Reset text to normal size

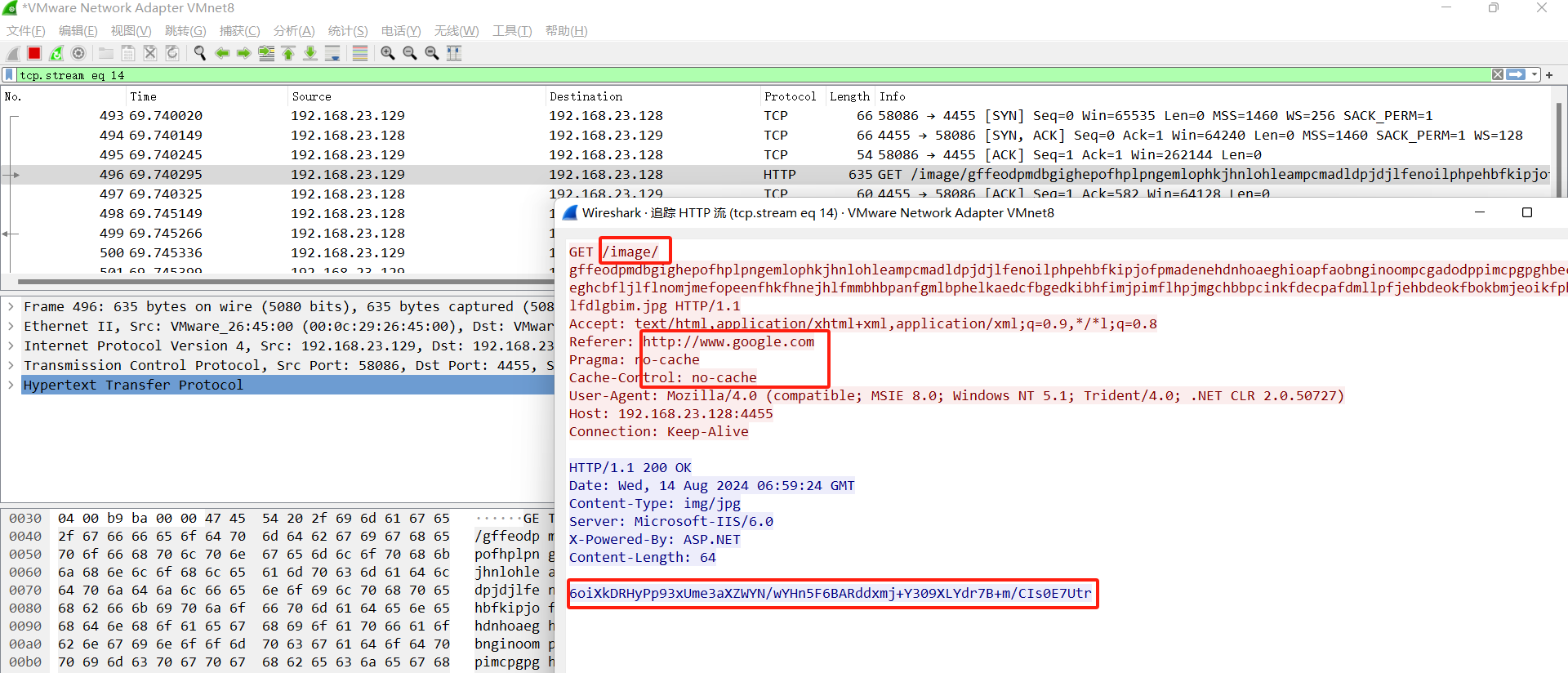432,53
